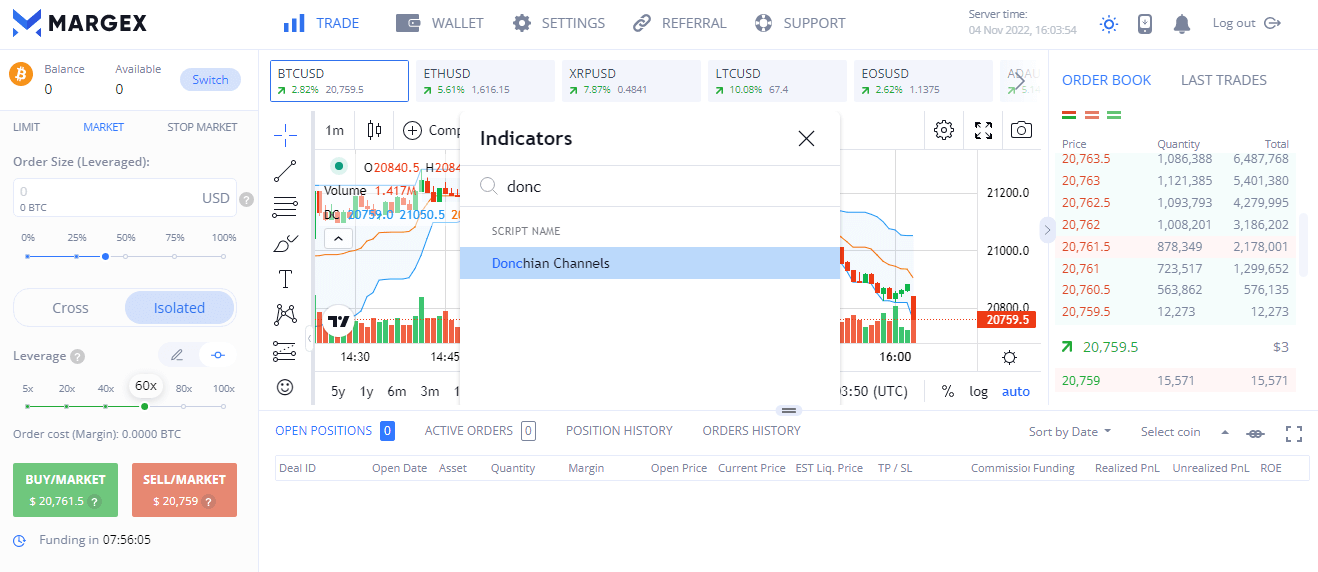The image size is (1318, 572).
Task: Toggle light theme sun icon
Action: (1108, 23)
